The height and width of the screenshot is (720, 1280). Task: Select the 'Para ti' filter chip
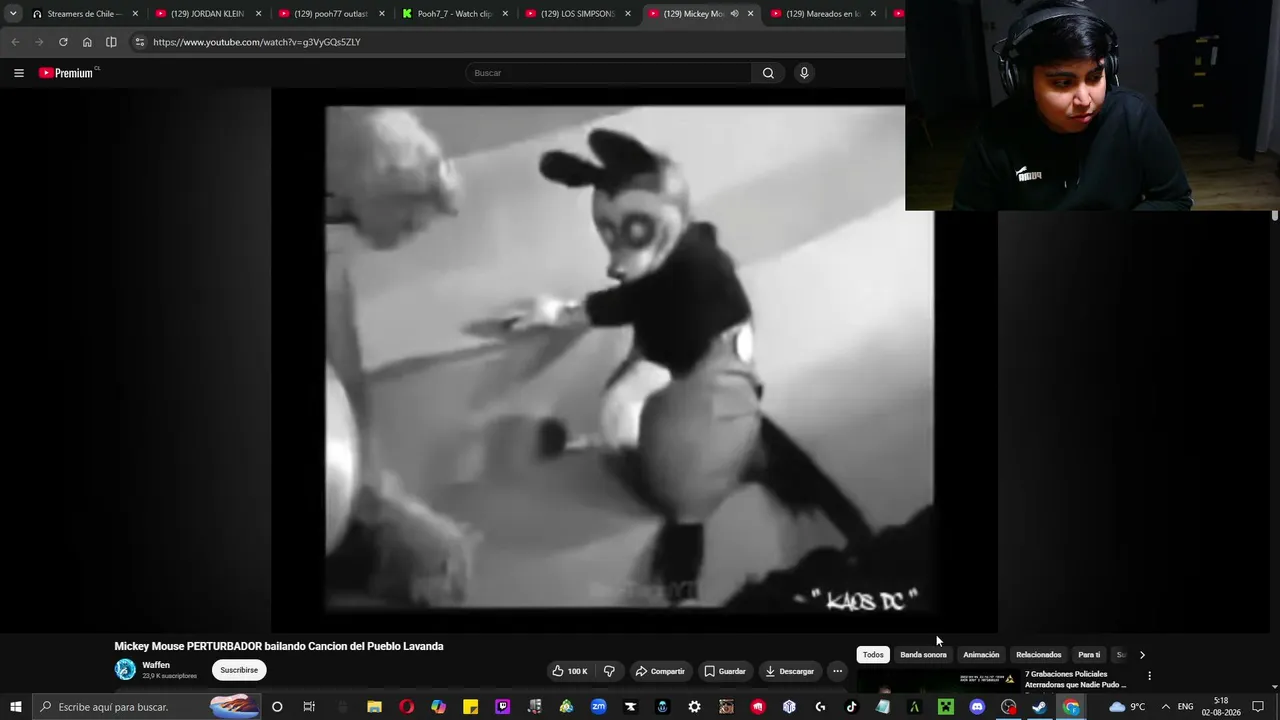(x=1089, y=655)
